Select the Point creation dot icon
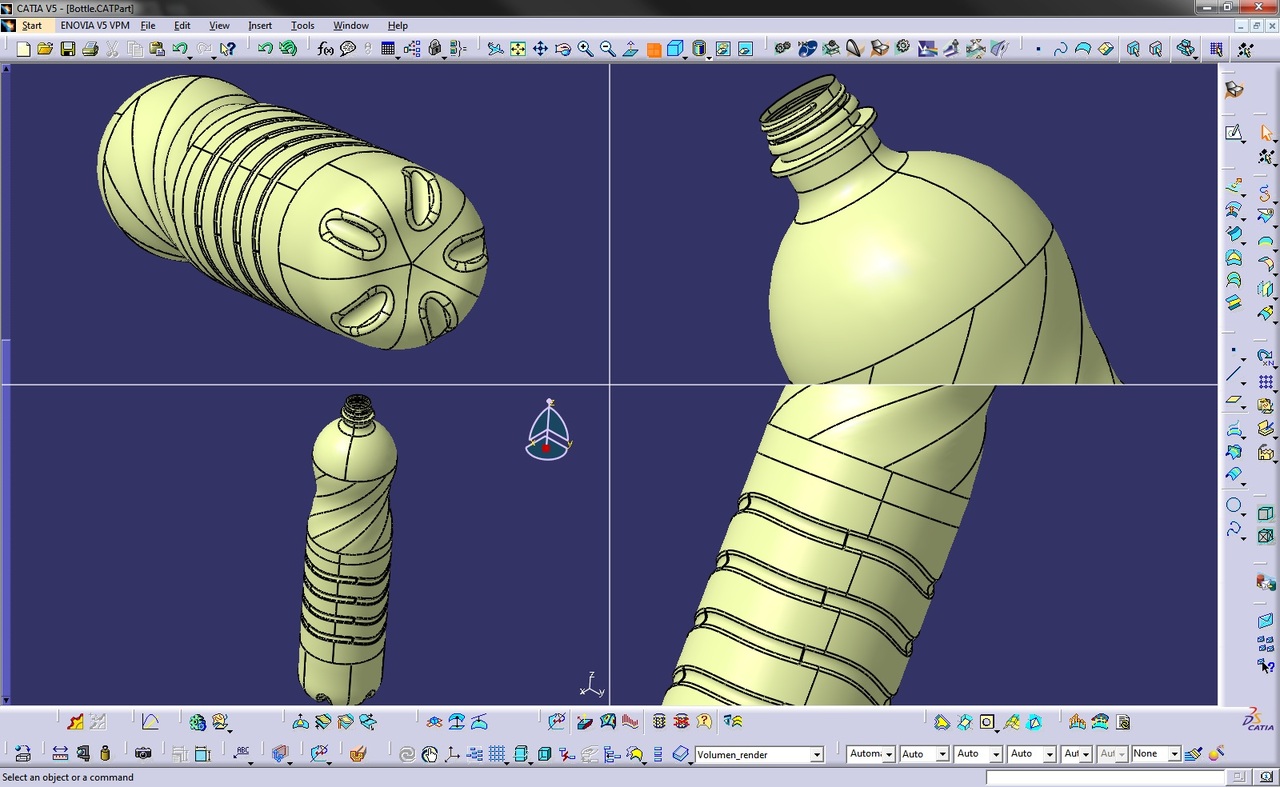The width and height of the screenshot is (1280, 787). coord(1038,49)
